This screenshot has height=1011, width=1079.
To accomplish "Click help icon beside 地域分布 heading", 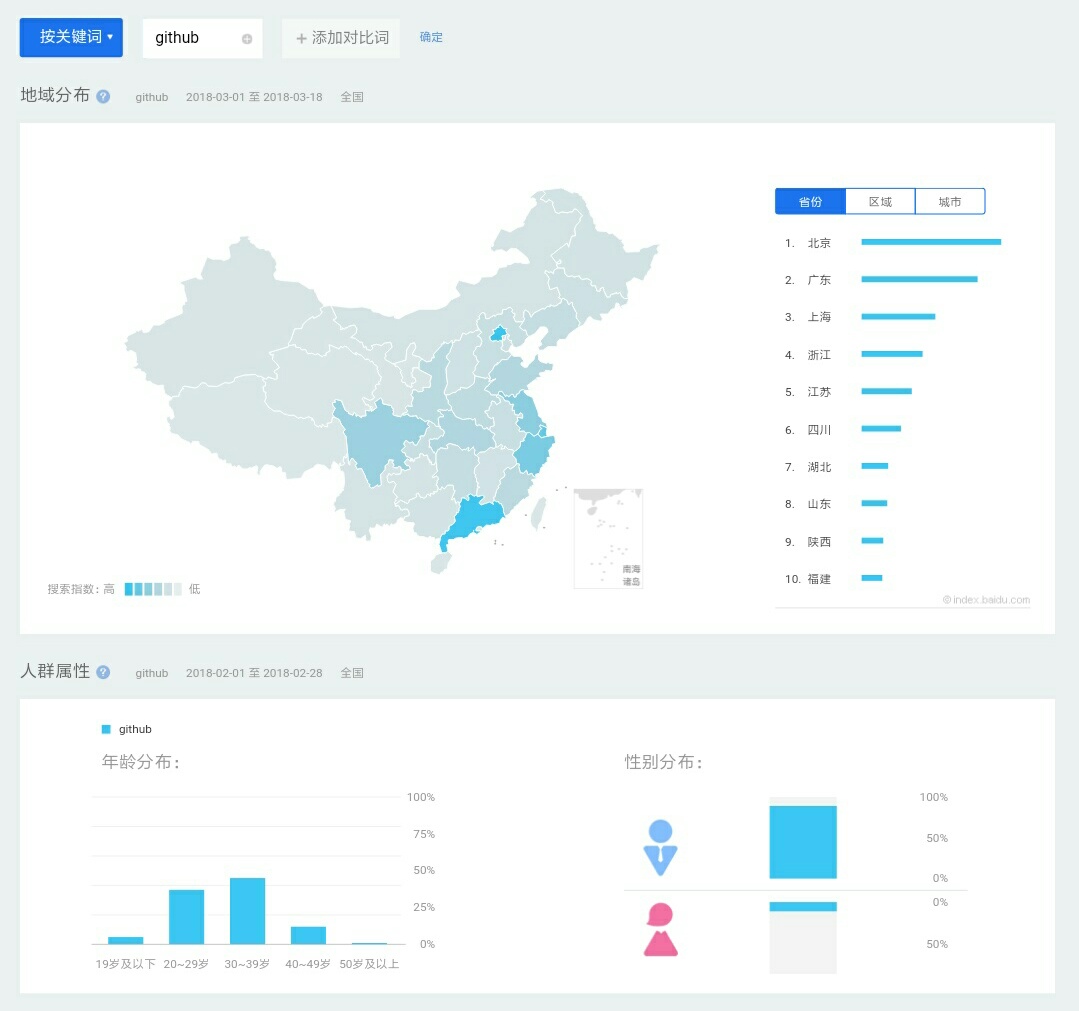I will tap(103, 96).
